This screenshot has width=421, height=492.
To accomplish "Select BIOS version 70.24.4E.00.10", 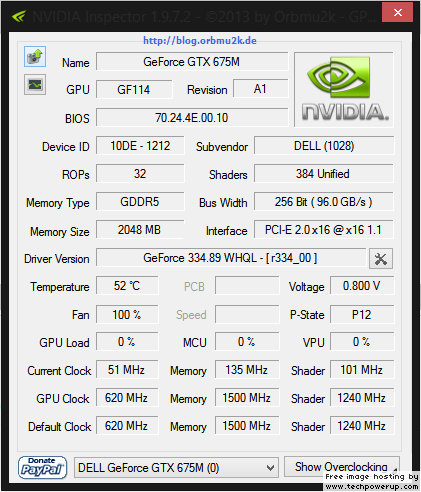I will [x=192, y=118].
